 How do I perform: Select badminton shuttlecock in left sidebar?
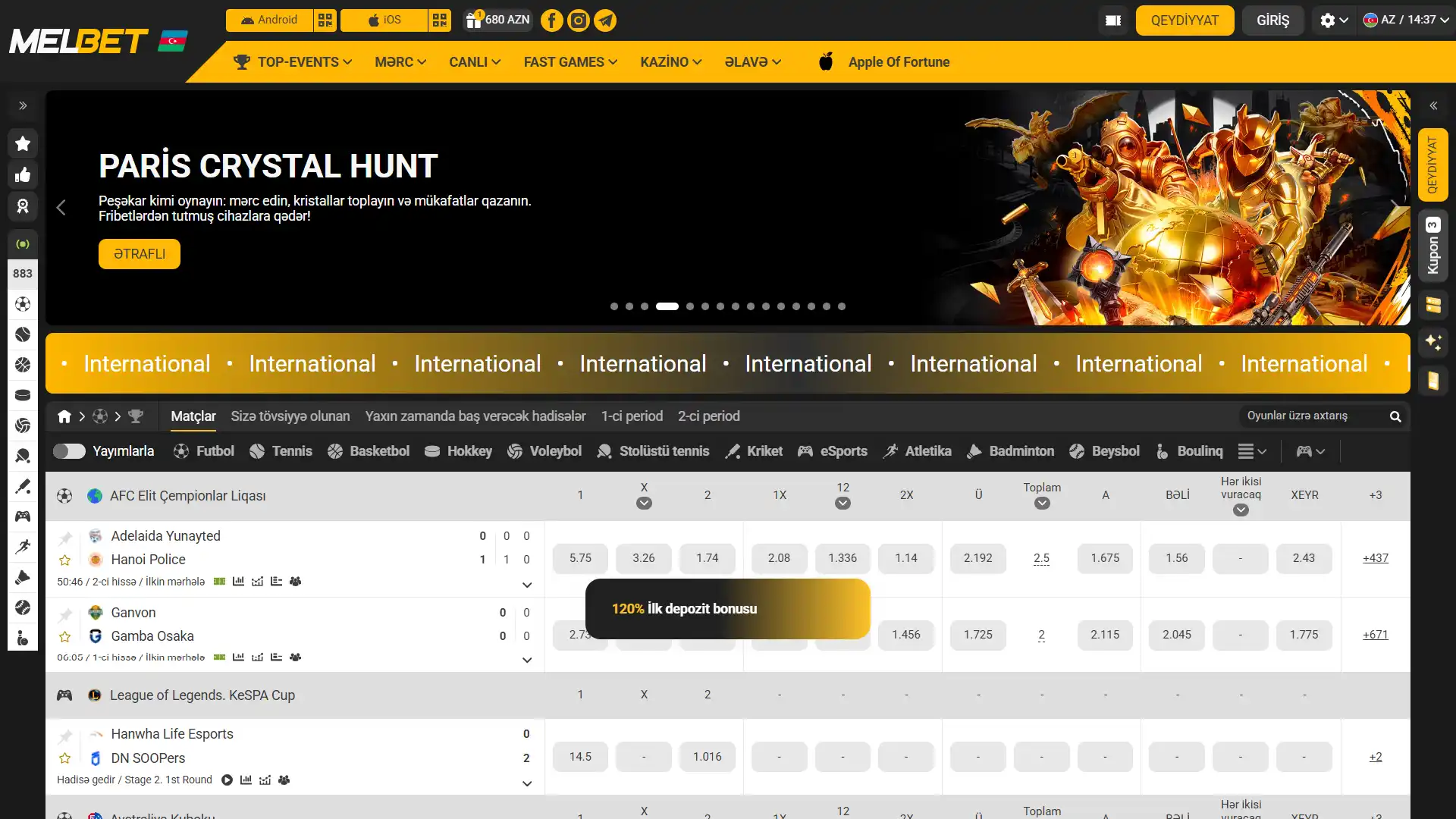pos(23,577)
